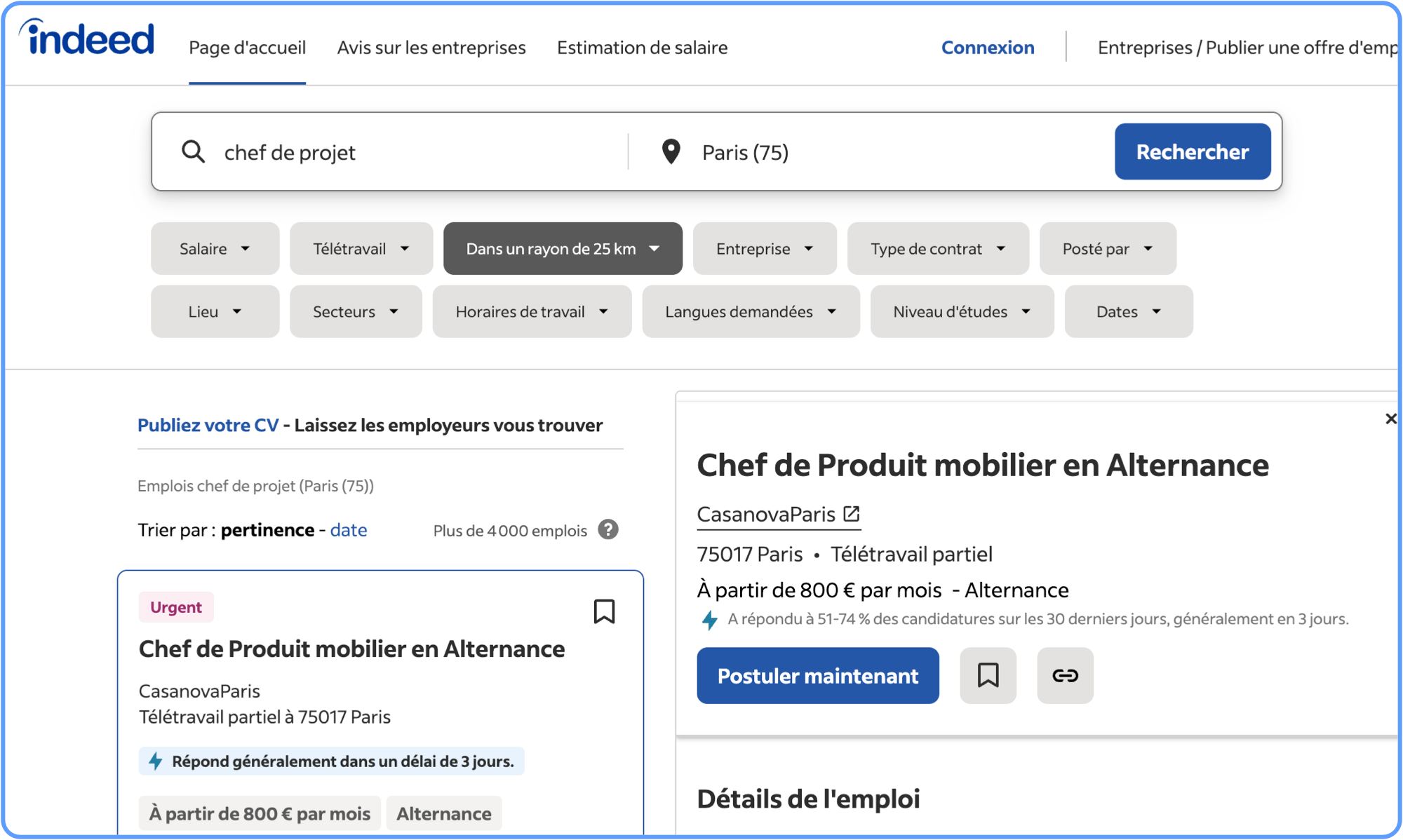Open the Type de contrat filter
The height and width of the screenshot is (840, 1403).
pyautogui.click(x=938, y=248)
